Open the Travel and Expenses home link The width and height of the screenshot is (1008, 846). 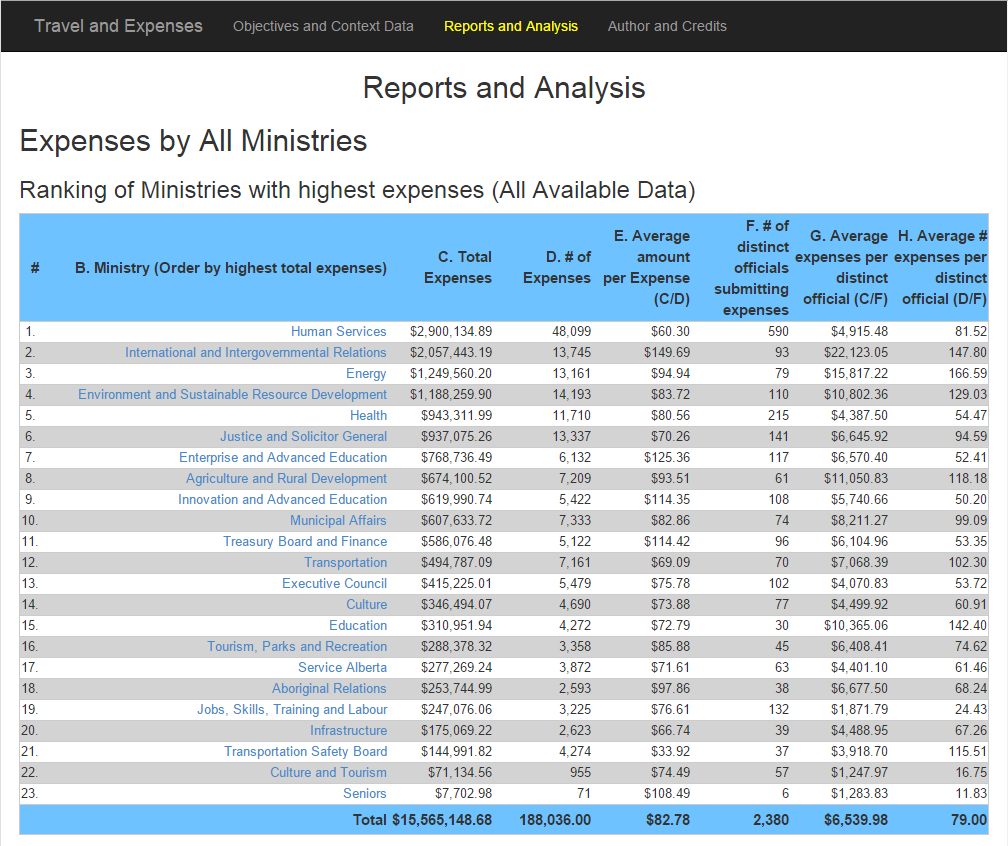pyautogui.click(x=118, y=26)
